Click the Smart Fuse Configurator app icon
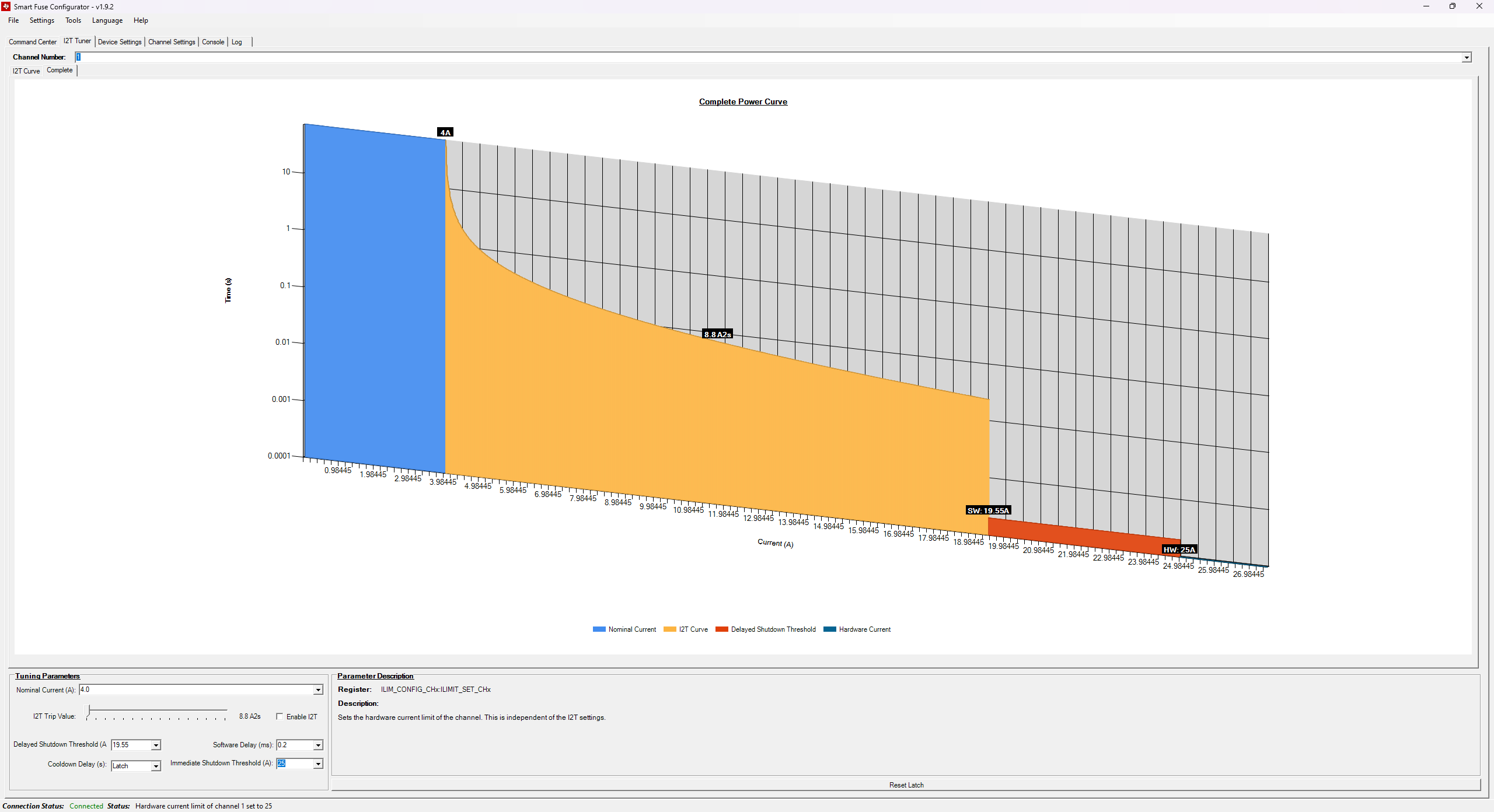1494x812 pixels. (x=6, y=6)
